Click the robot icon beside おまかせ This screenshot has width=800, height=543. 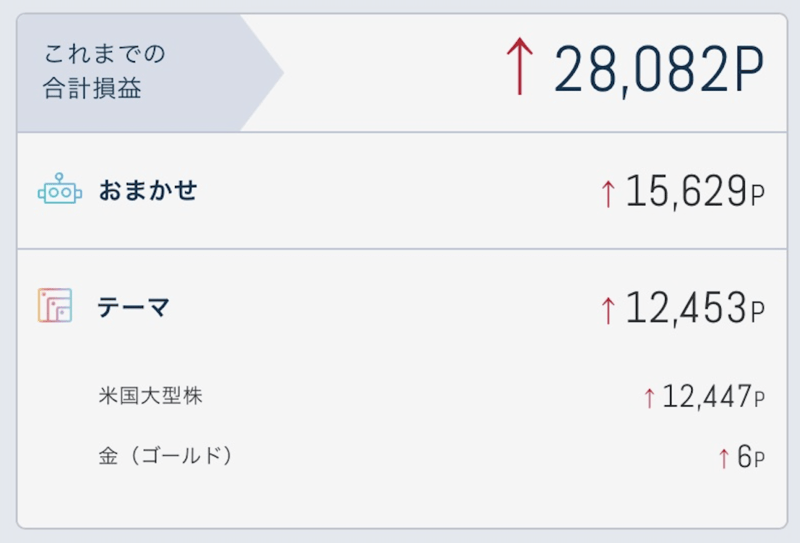(60, 189)
